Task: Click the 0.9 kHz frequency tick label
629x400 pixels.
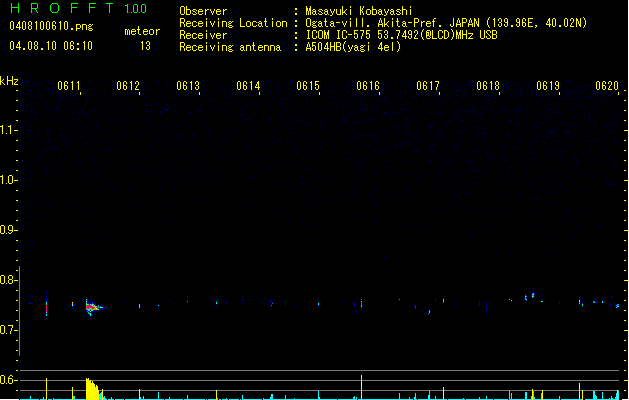Action: 8,230
